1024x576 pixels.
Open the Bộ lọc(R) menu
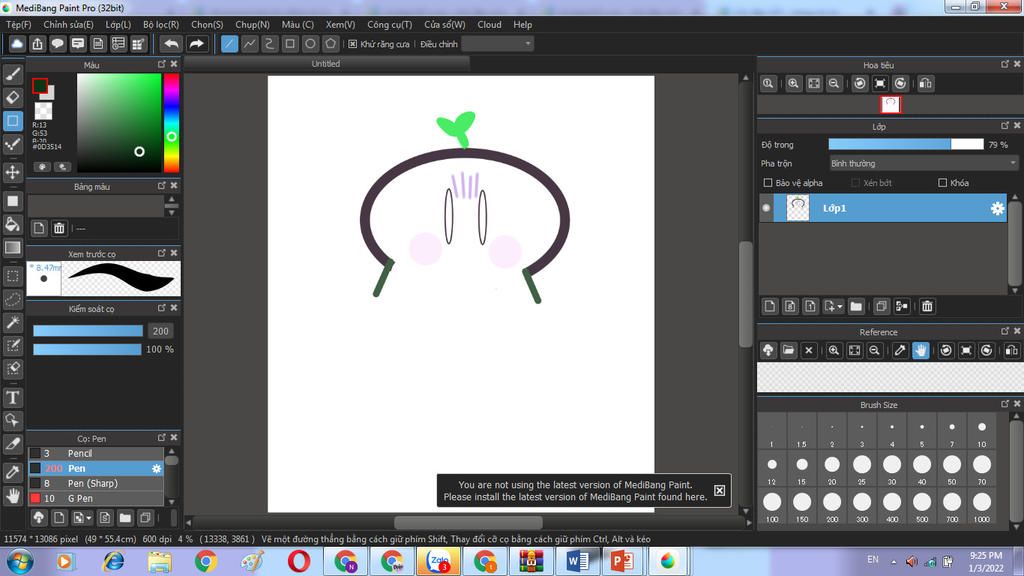161,25
